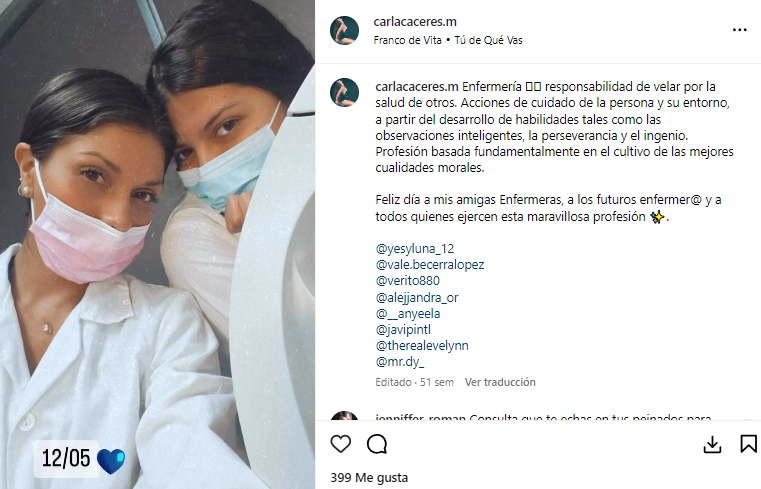Screen dimensions: 761x489
Task: Open carlacaceres.m profile picture in the header
Action: click(345, 30)
